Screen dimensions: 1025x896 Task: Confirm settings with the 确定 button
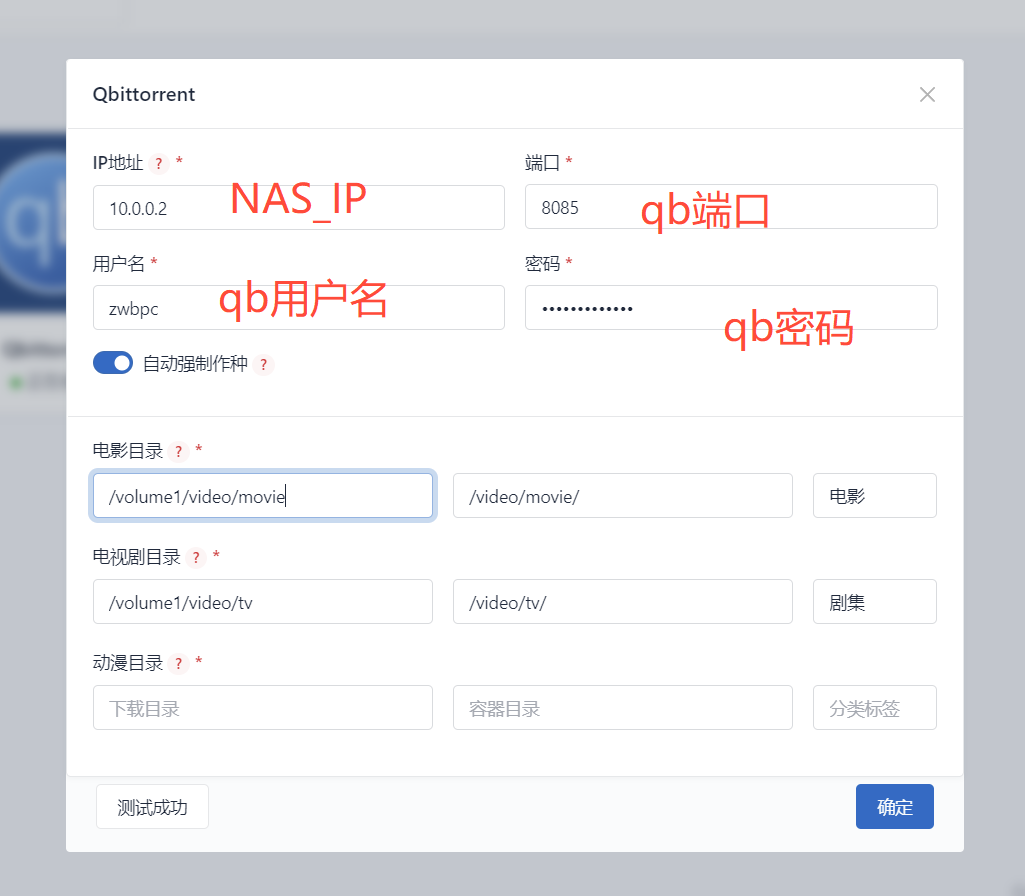point(895,807)
